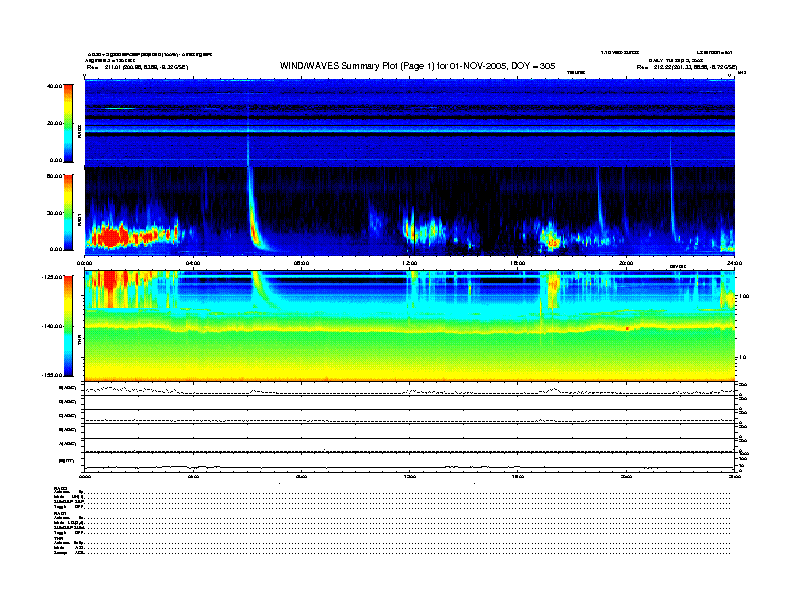Click the 16:00 tick label under RAD1 spectrogram

click(518, 263)
